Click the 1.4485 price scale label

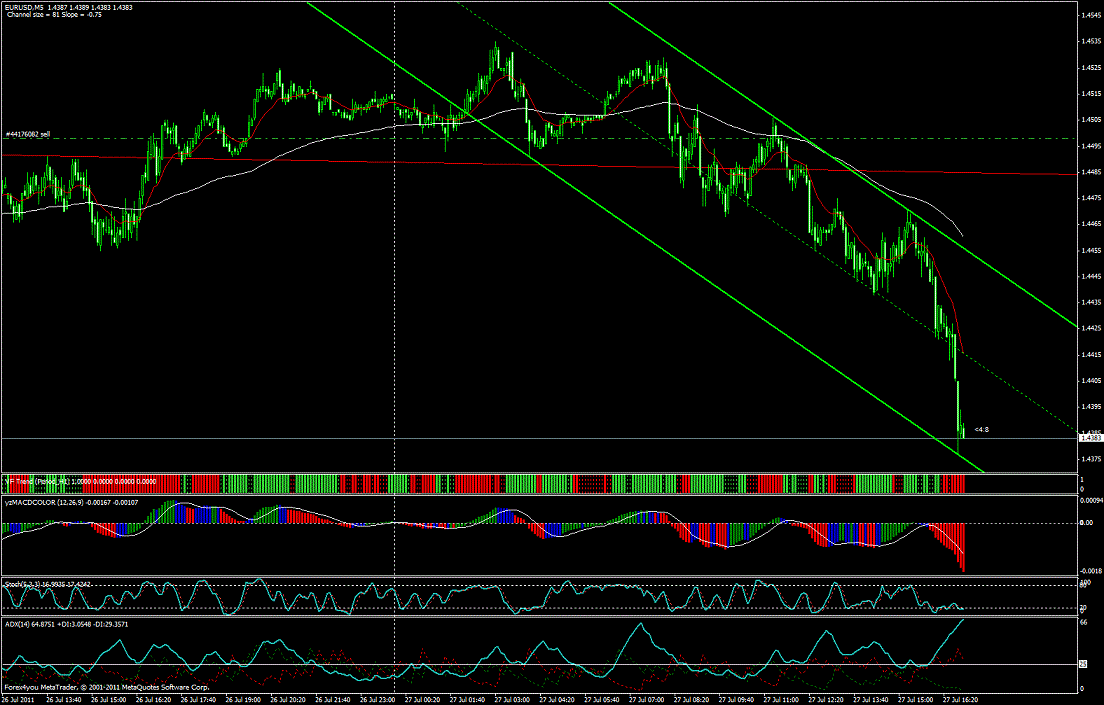tap(1091, 172)
